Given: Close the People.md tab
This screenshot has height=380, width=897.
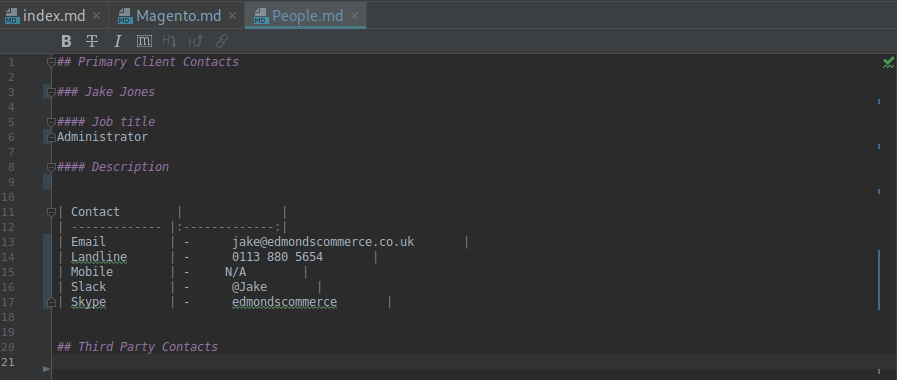Looking at the screenshot, I should point(355,16).
